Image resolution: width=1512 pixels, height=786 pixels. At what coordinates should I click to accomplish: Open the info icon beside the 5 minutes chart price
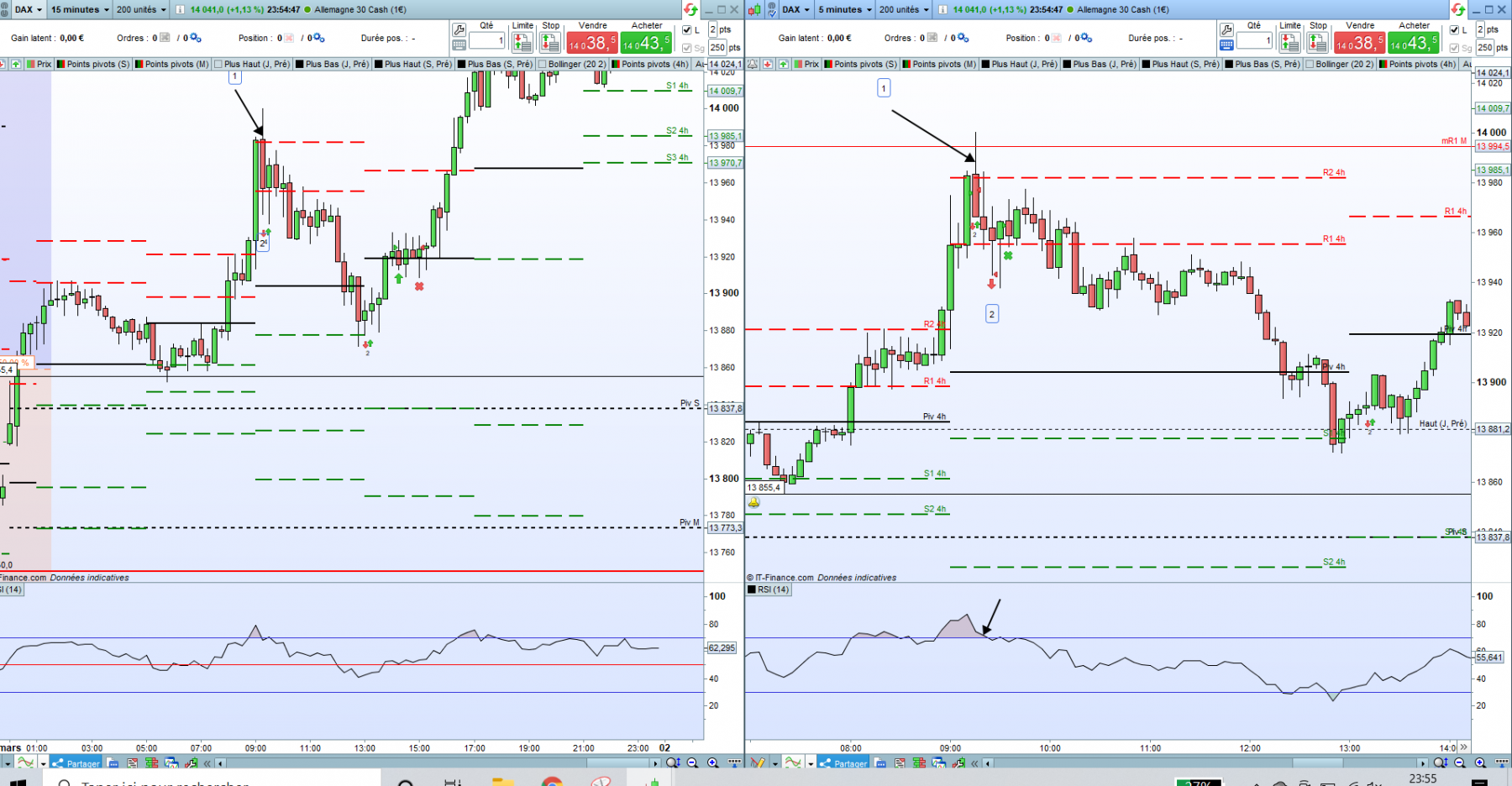pyautogui.click(x=942, y=9)
